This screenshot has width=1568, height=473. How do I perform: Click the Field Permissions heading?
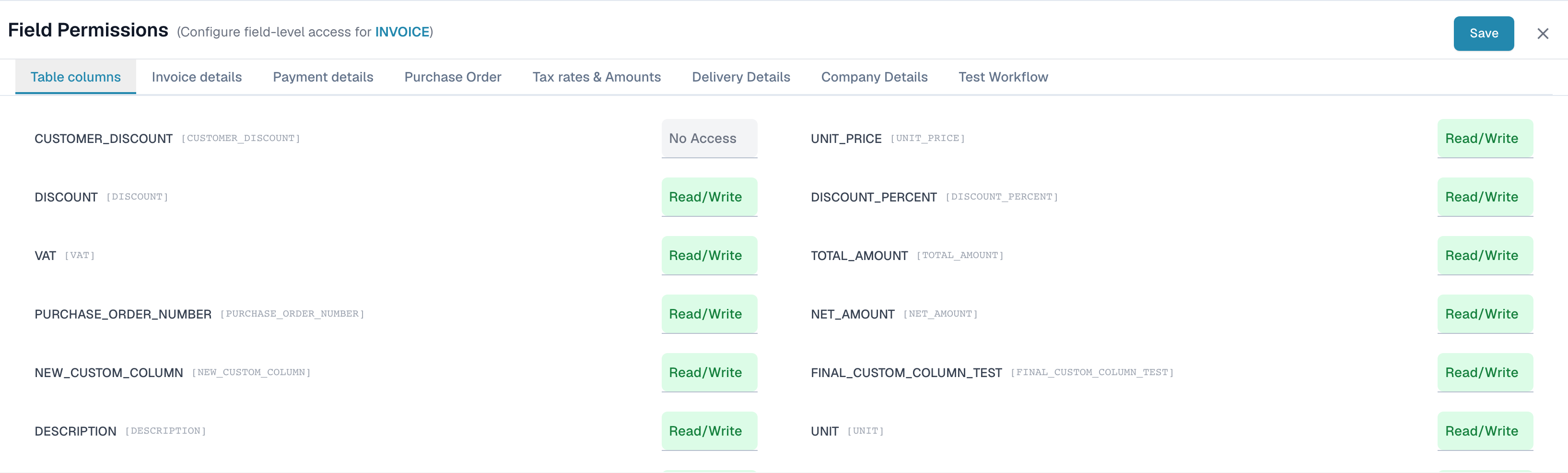[88, 30]
